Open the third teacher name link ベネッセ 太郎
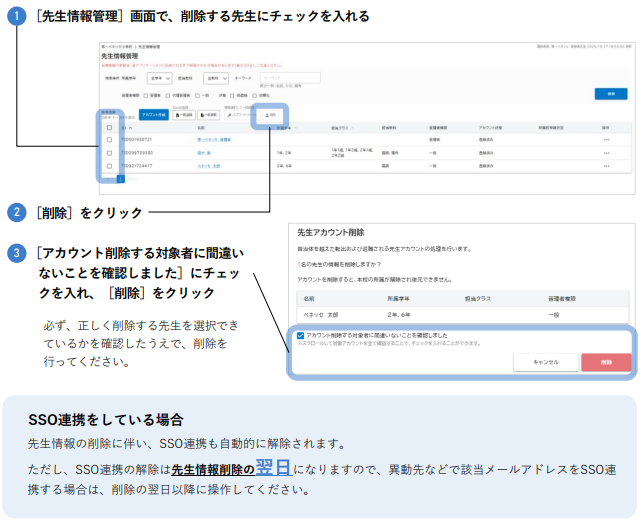 [208, 166]
